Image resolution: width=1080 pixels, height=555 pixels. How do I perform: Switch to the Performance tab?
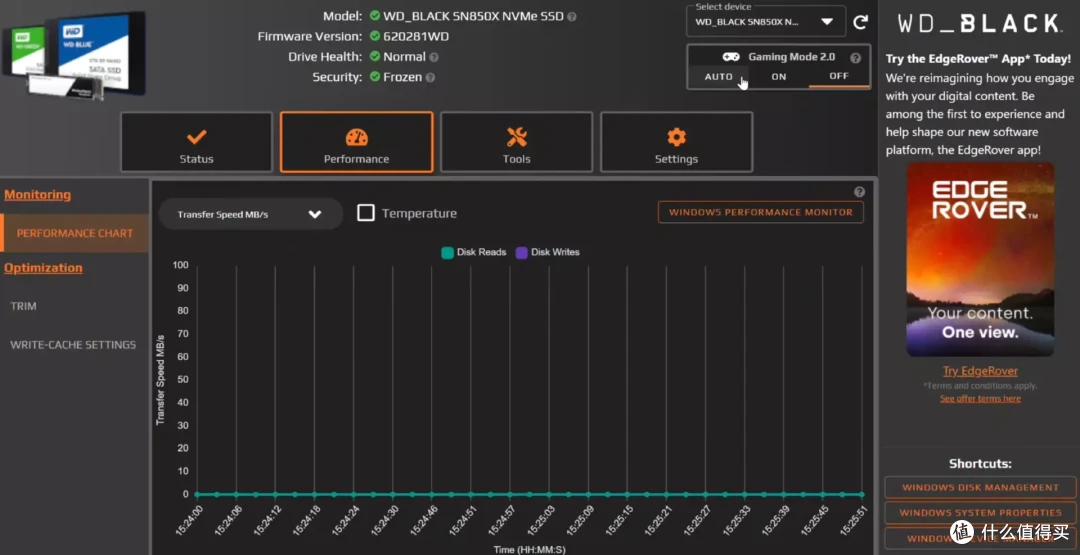tap(357, 142)
